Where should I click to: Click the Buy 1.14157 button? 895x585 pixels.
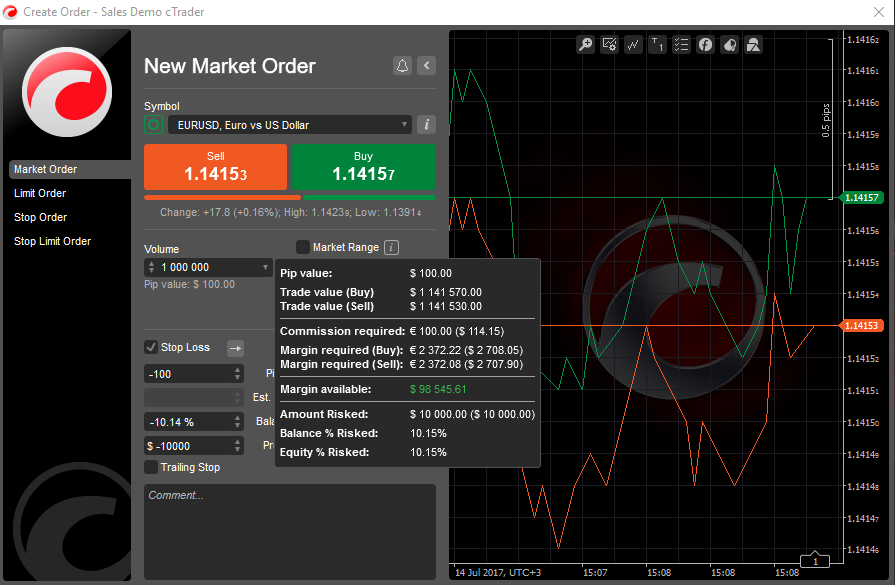tap(364, 167)
